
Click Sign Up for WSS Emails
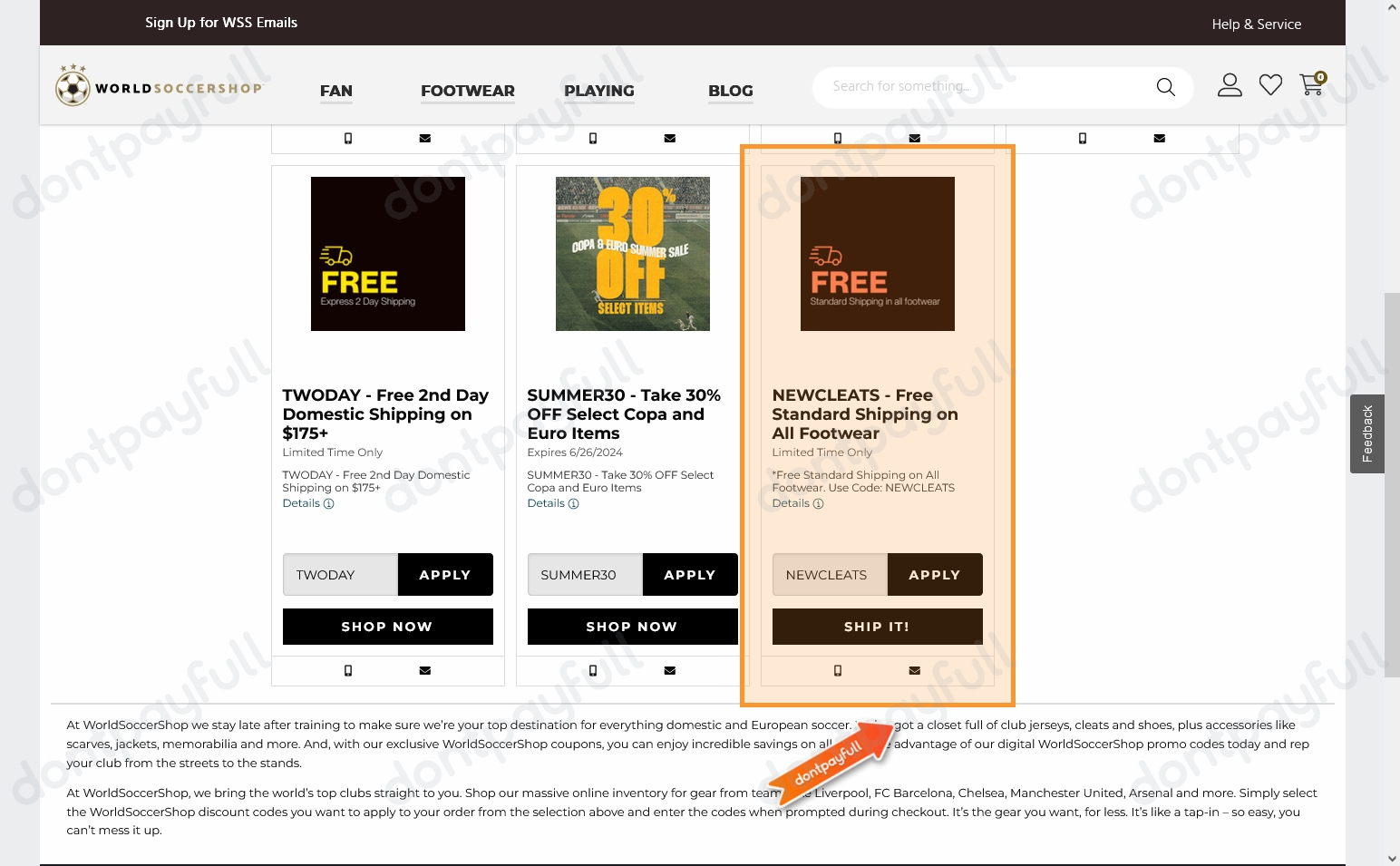pos(221,23)
